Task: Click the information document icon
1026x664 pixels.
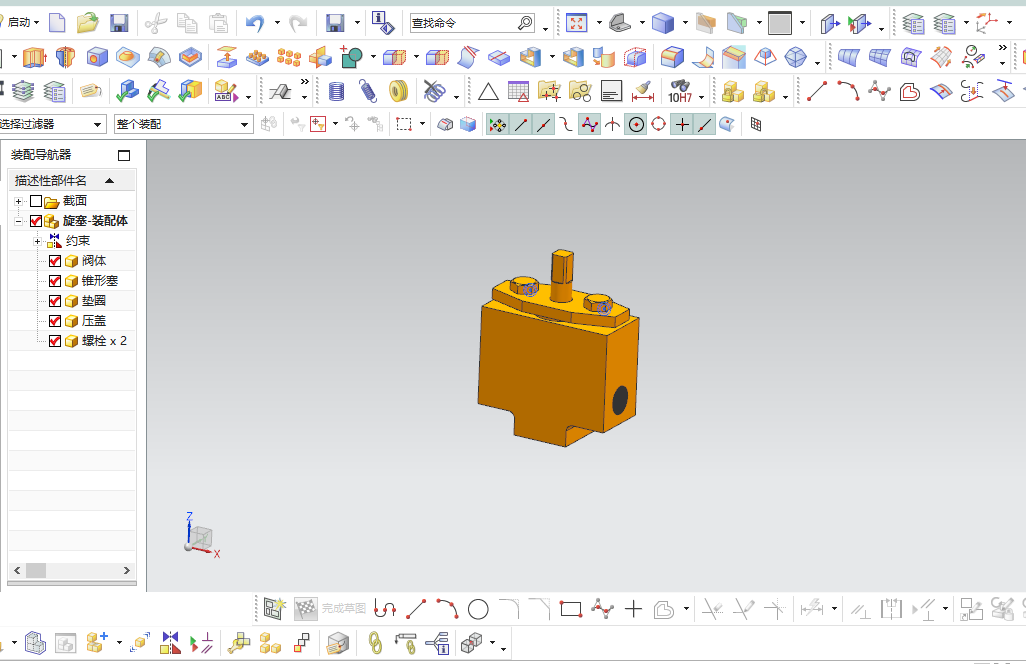Action: (383, 24)
